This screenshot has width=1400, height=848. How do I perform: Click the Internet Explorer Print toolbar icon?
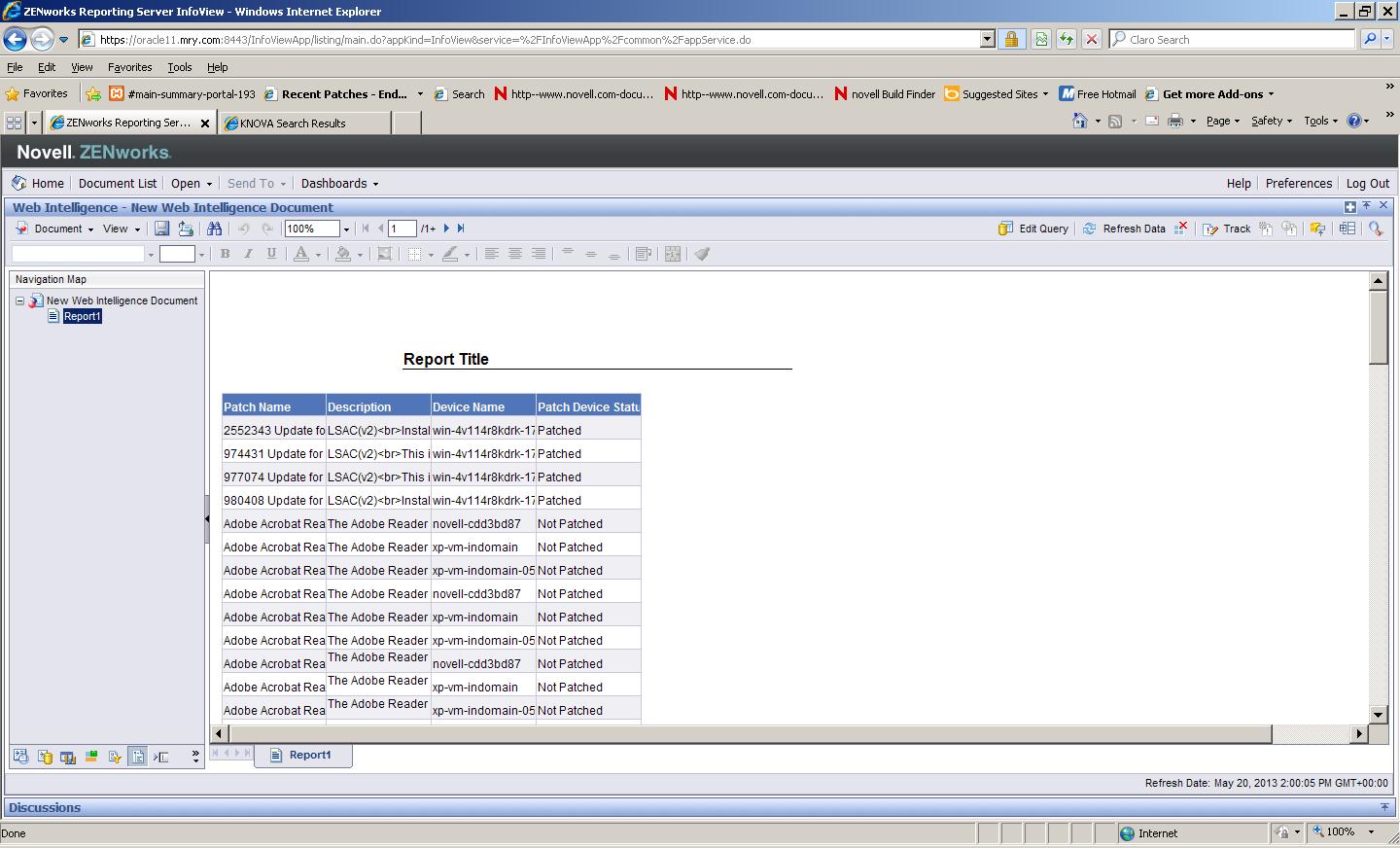1175,121
